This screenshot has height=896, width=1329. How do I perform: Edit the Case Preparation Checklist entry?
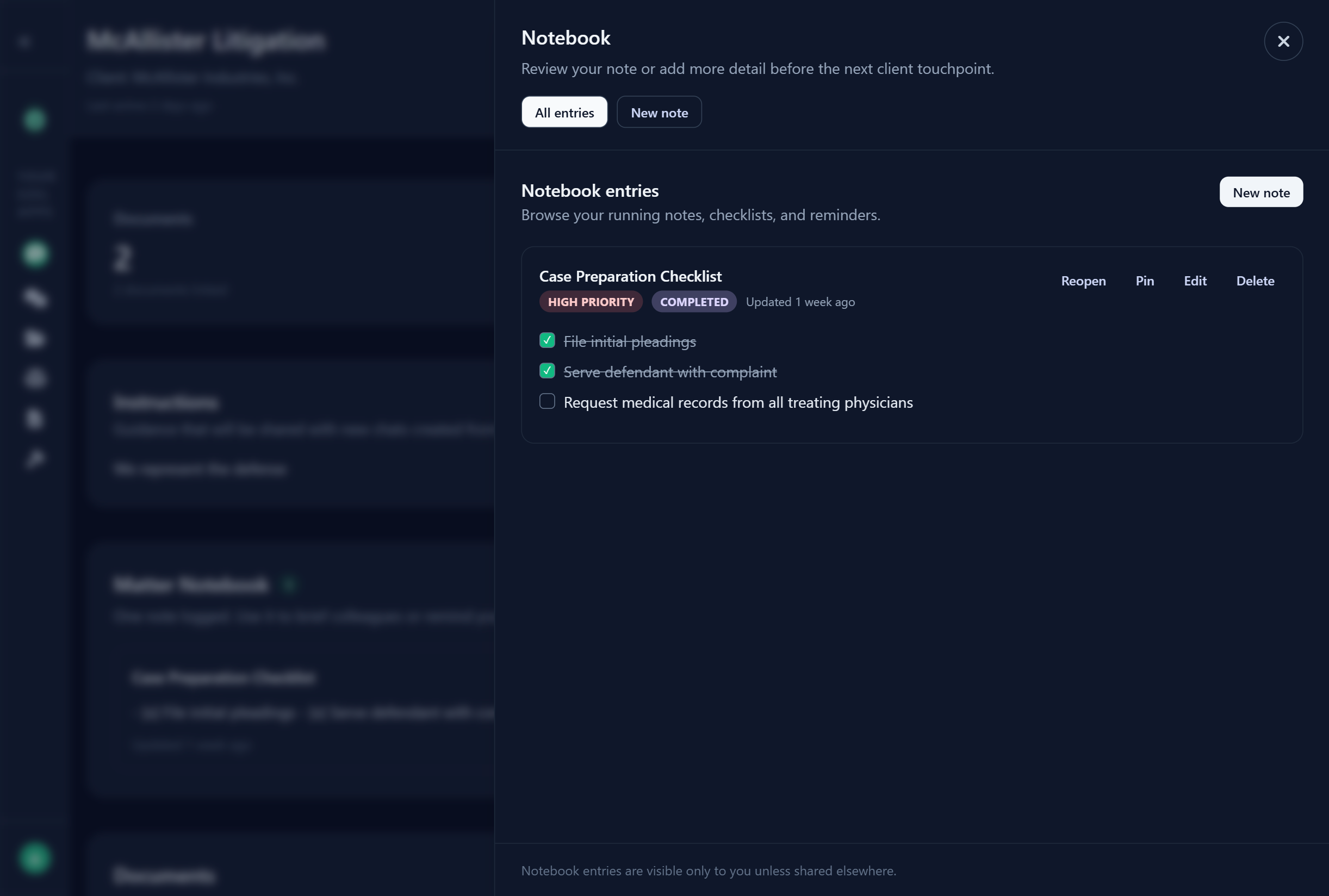pos(1195,281)
